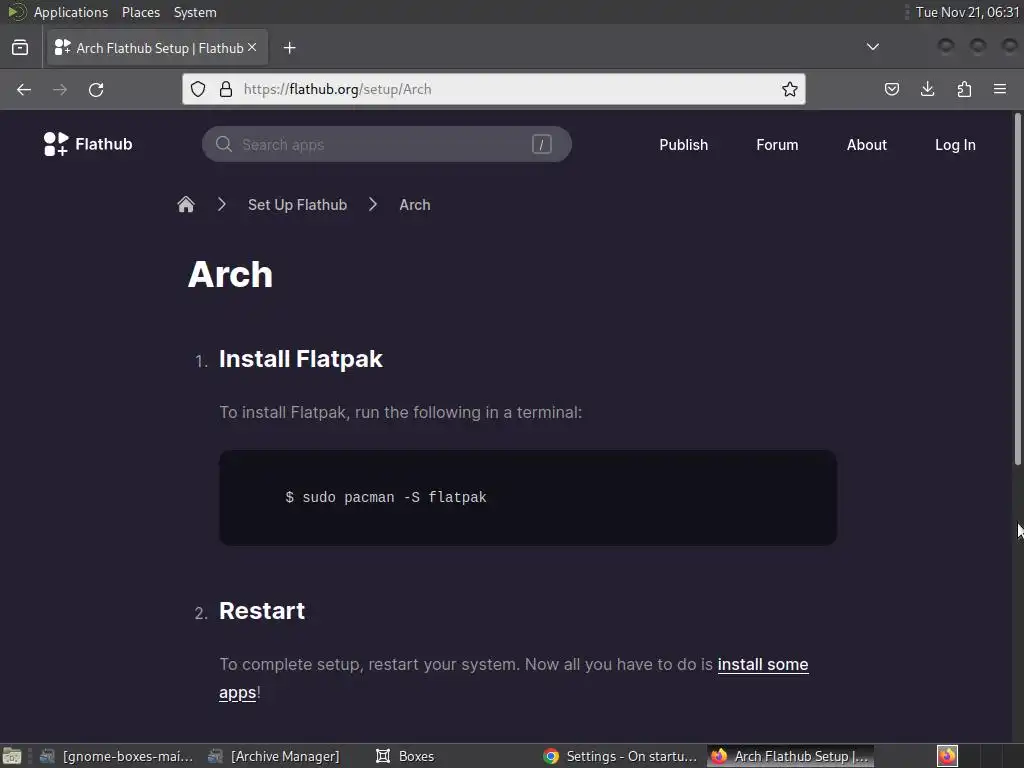Select the Arch Flathub Setup browser tab
This screenshot has height=768, width=1024.
[157, 48]
